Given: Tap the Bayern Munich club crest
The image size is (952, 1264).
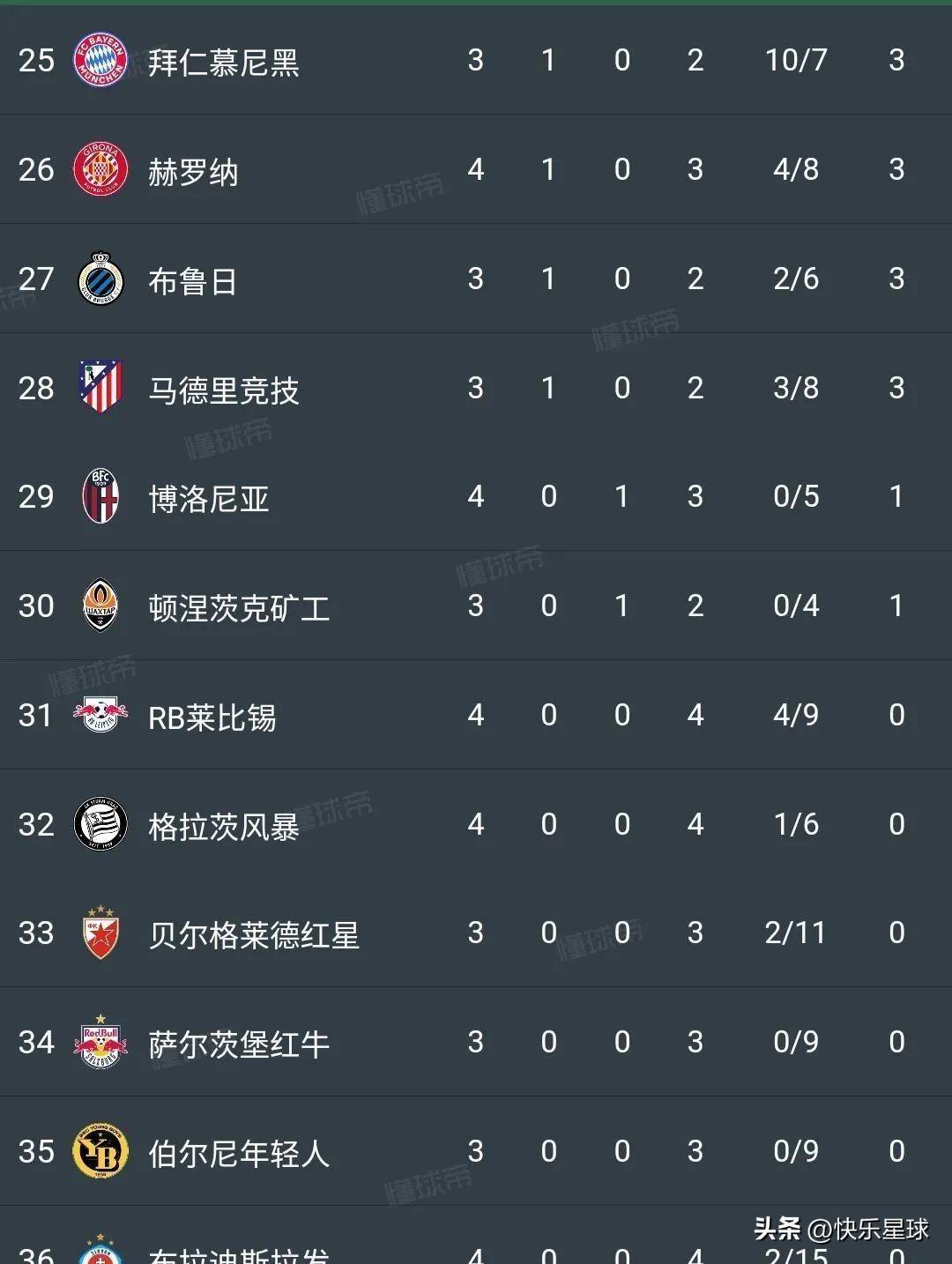Looking at the screenshot, I should tap(100, 60).
